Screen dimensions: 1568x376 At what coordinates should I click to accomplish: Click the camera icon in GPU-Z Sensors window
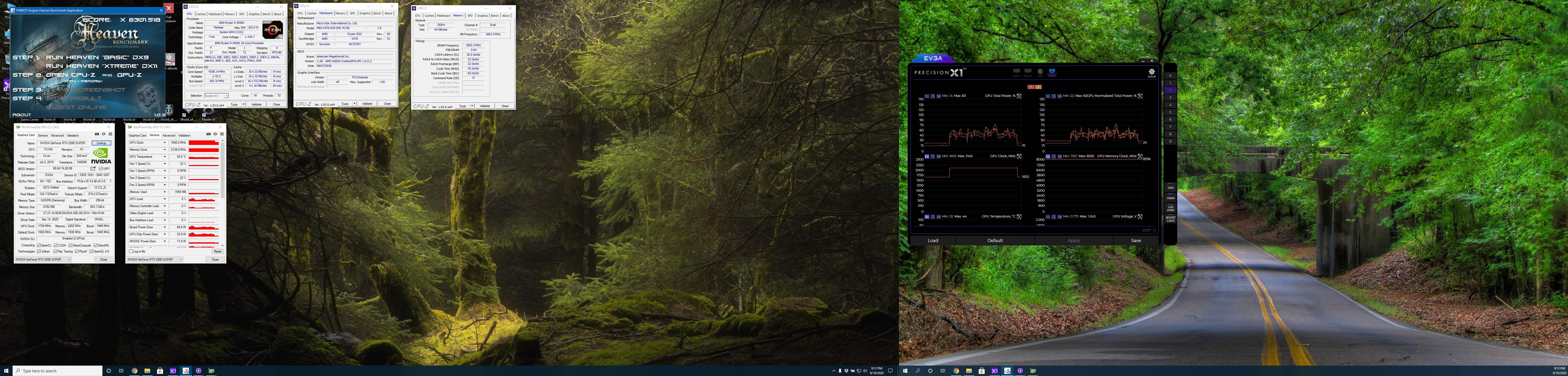[x=208, y=134]
